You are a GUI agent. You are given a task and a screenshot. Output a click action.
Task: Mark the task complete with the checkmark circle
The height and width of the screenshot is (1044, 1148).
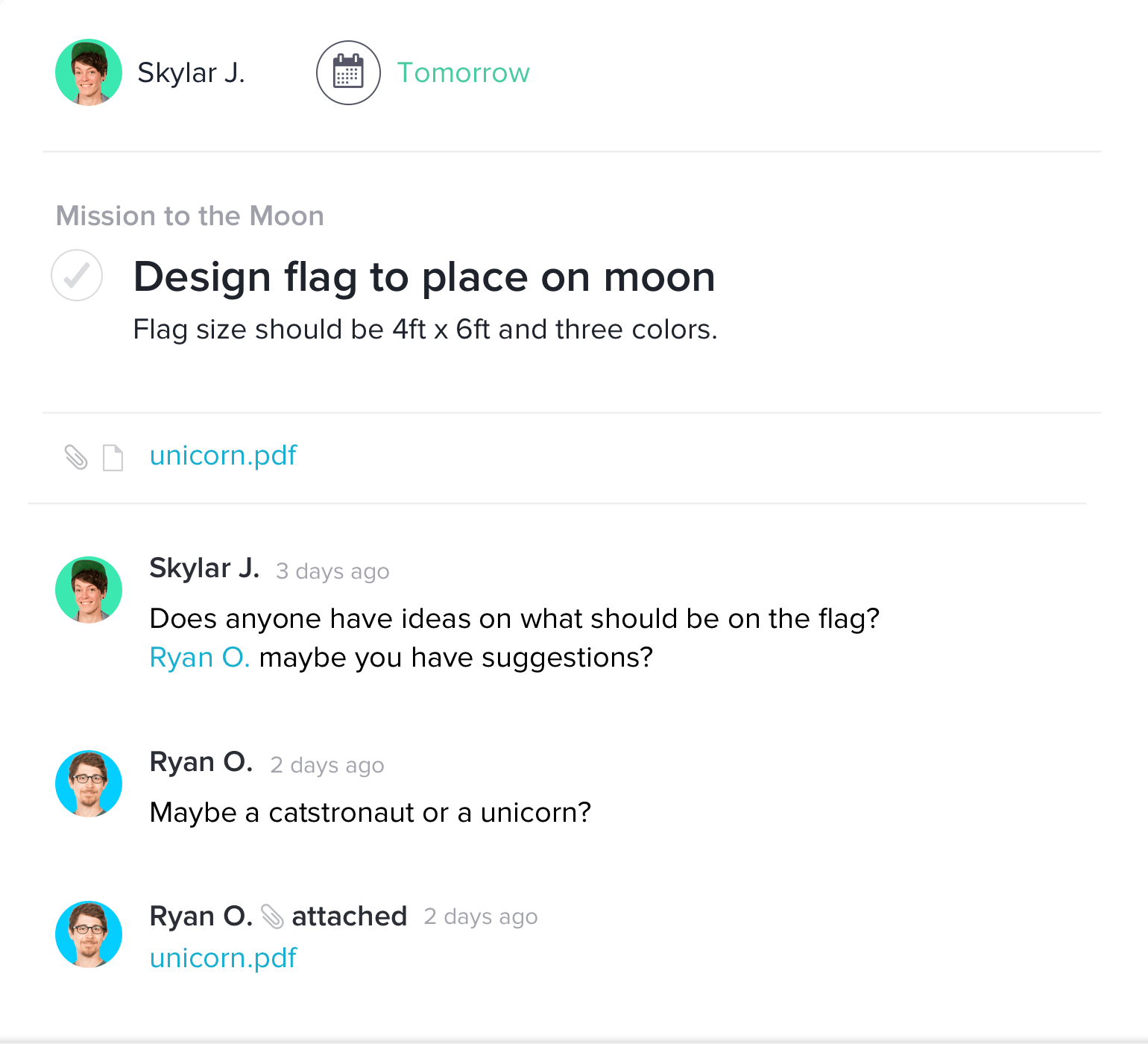[x=76, y=276]
